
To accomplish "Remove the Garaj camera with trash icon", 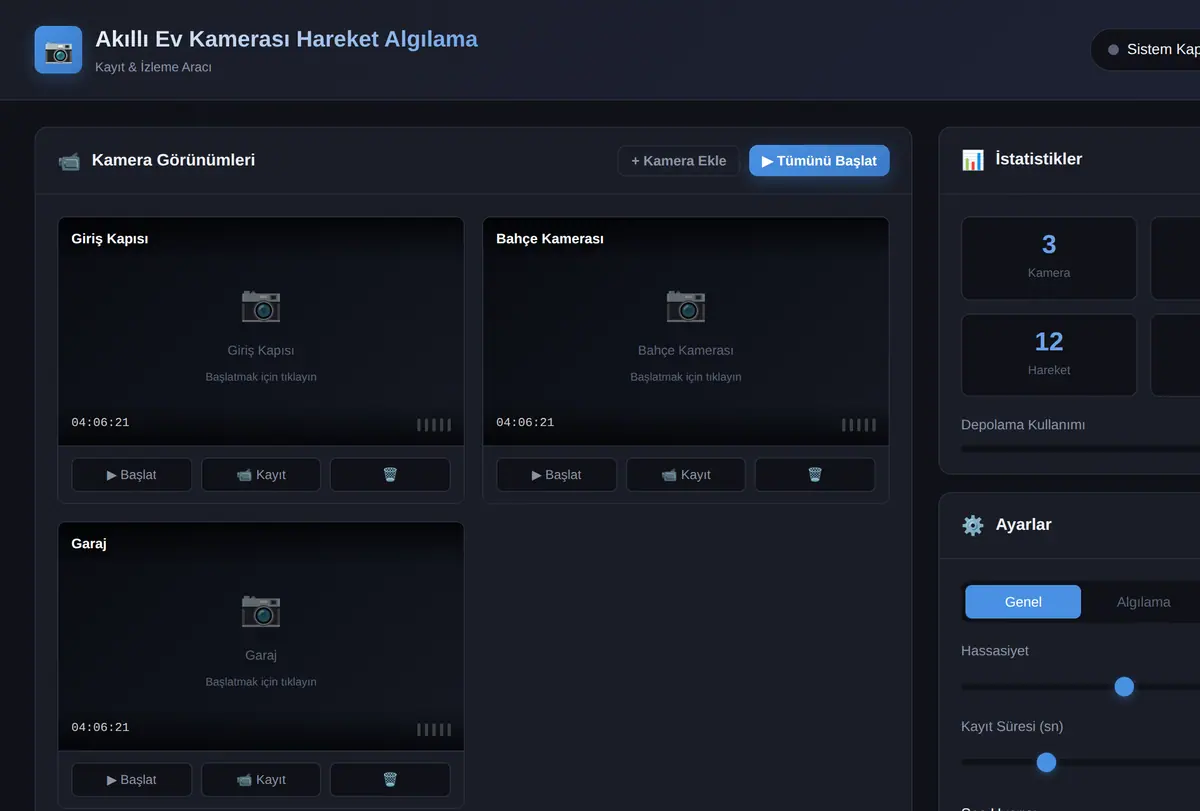I will coord(390,779).
